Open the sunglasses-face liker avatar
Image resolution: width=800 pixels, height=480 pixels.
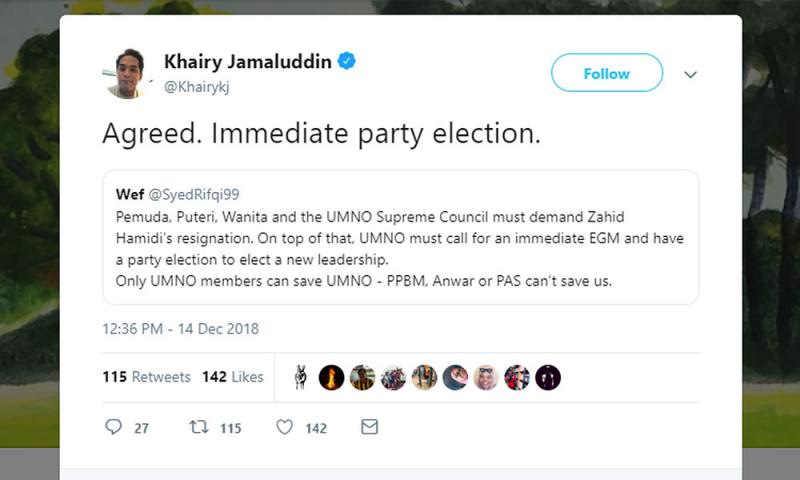coord(487,377)
